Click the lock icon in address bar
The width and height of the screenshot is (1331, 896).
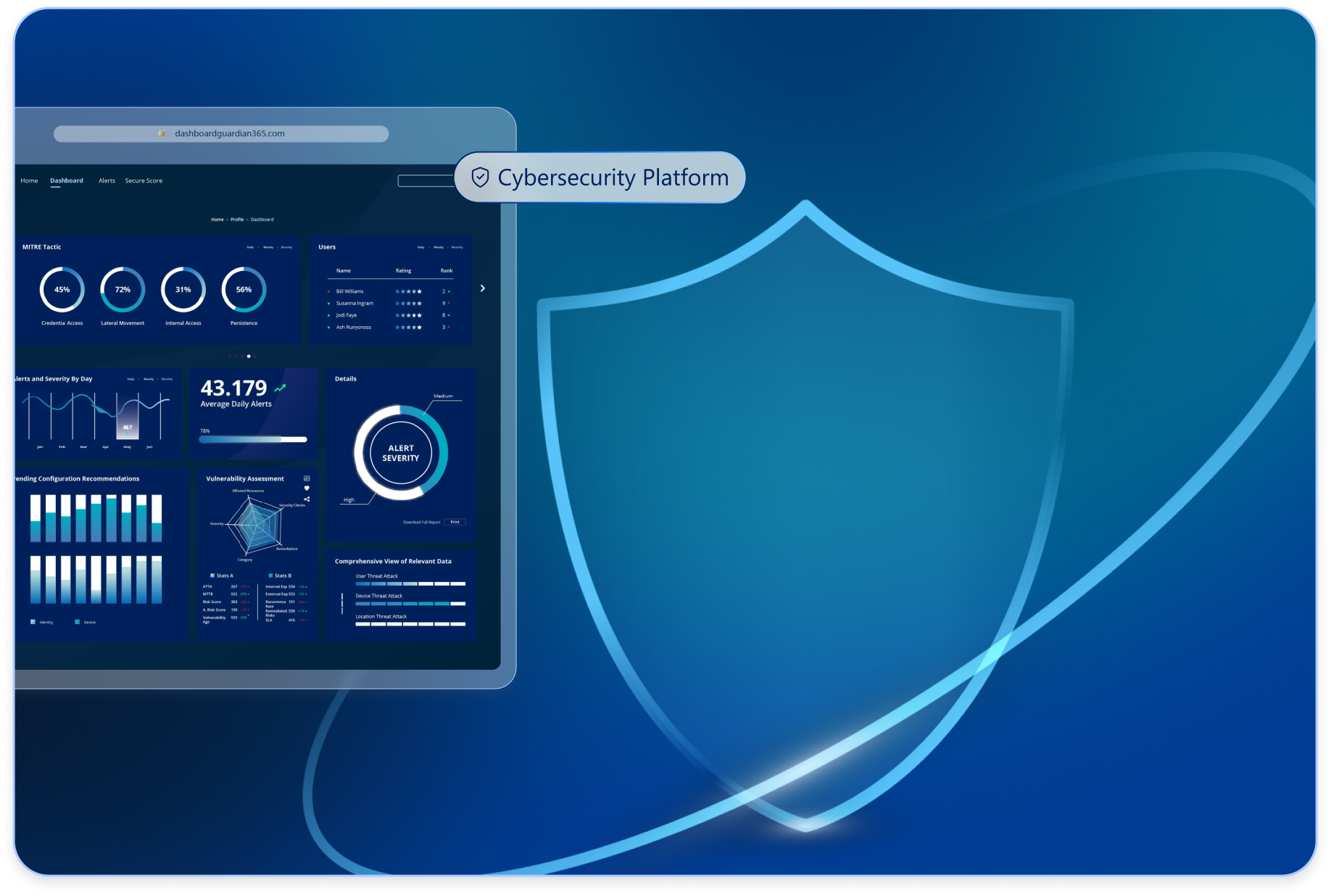point(162,133)
